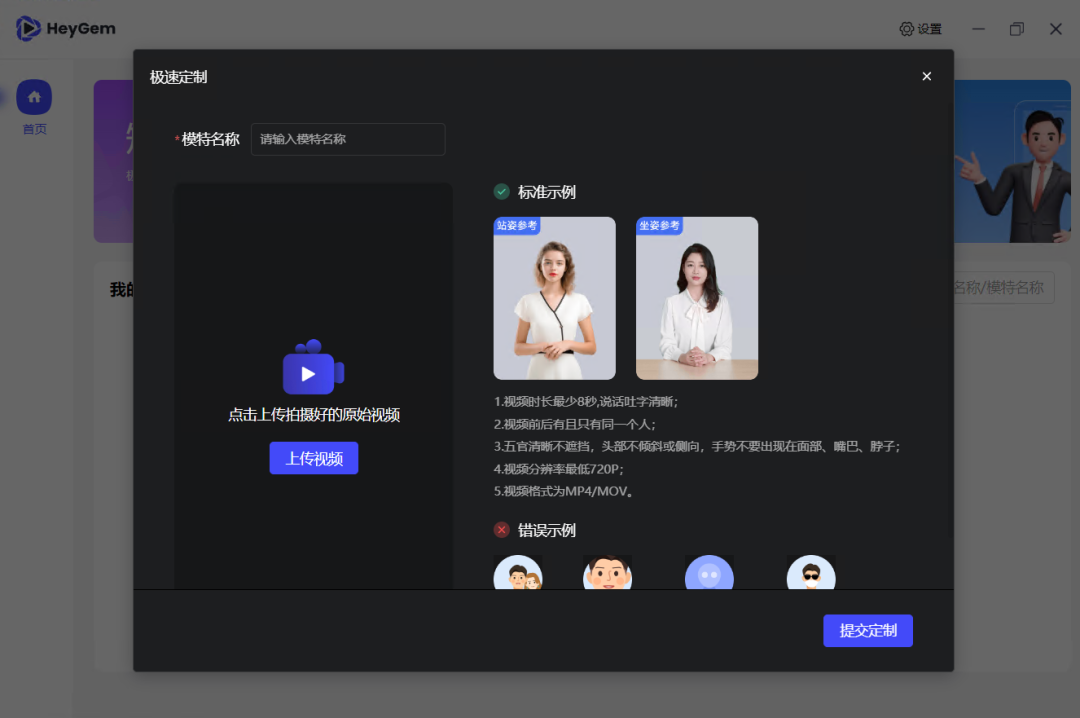Click the red cross icon beside 错误示例

501,530
